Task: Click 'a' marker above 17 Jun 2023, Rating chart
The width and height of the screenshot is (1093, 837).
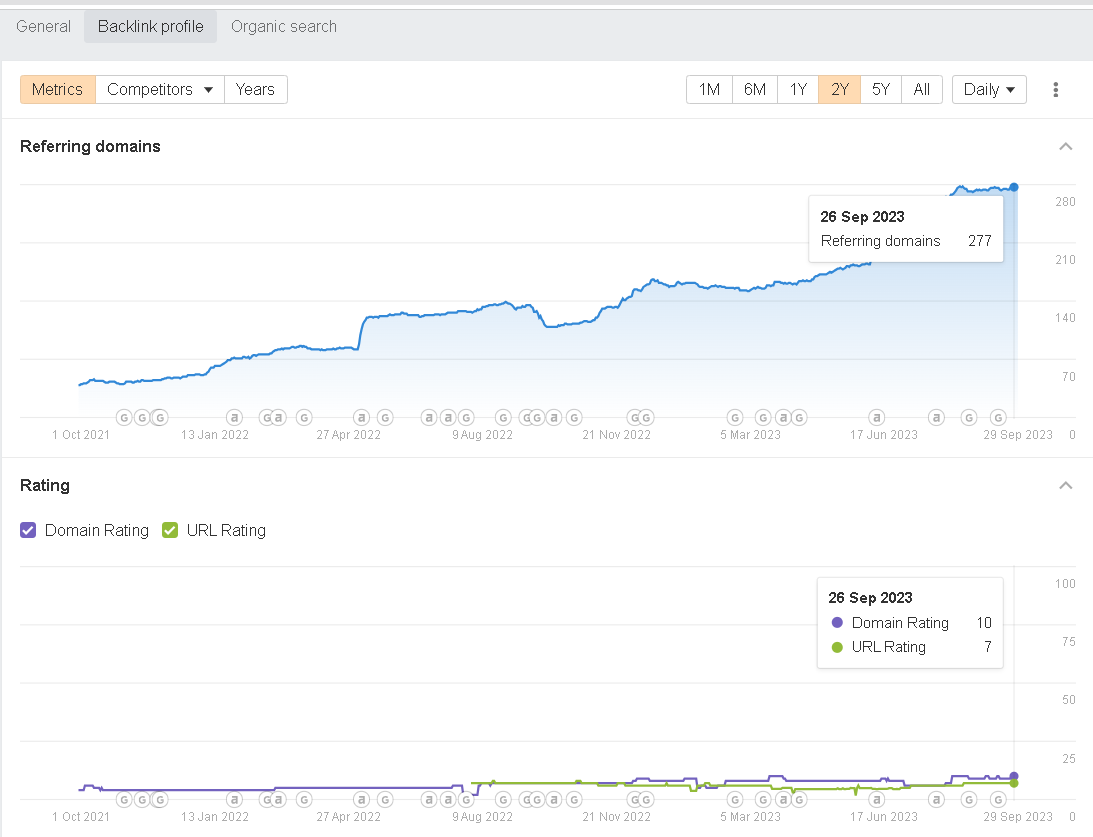Action: [x=877, y=799]
